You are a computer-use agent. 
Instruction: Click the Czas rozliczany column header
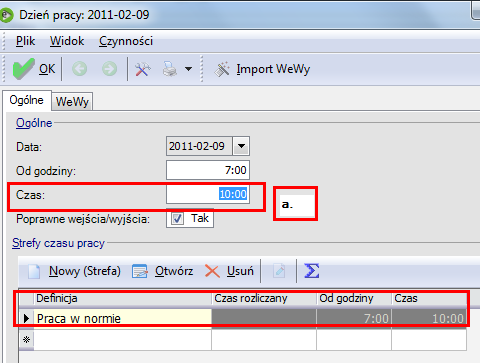pyautogui.click(x=264, y=298)
